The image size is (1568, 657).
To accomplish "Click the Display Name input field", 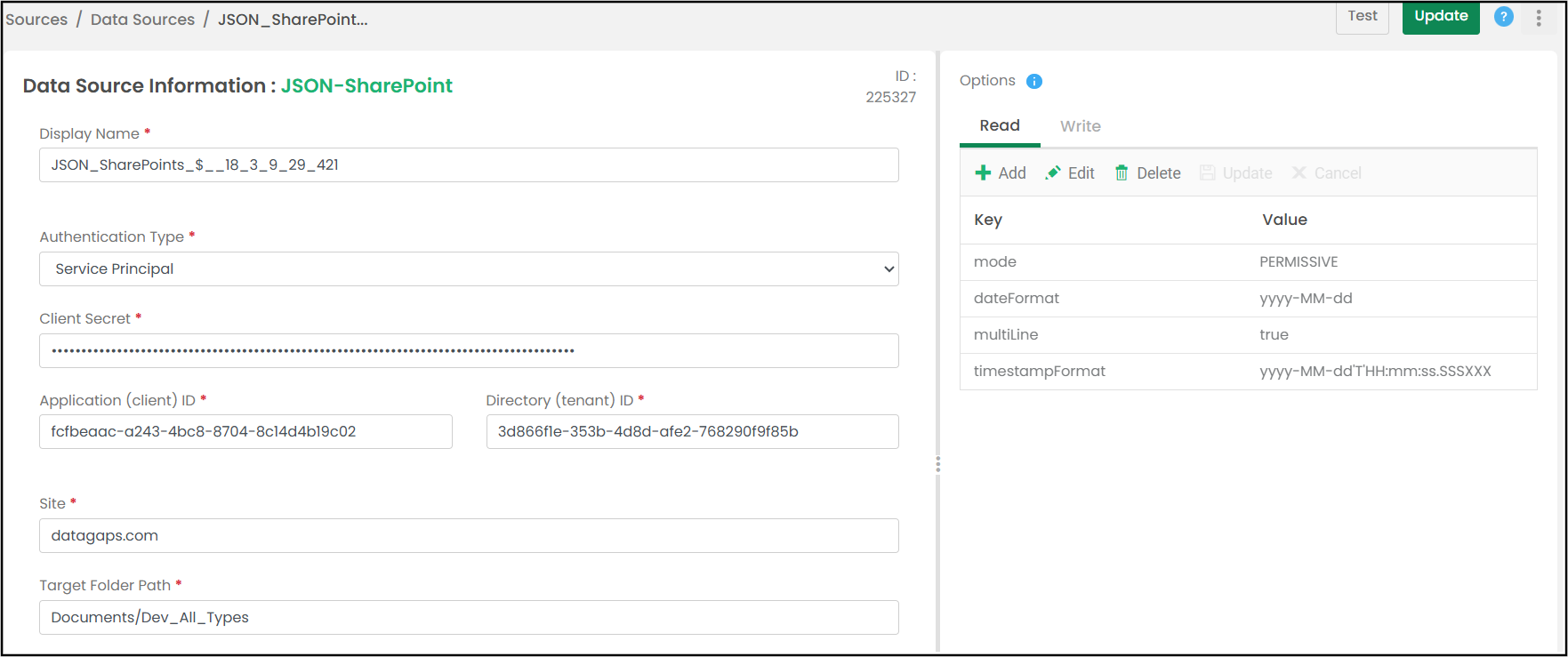I will click(x=469, y=165).
